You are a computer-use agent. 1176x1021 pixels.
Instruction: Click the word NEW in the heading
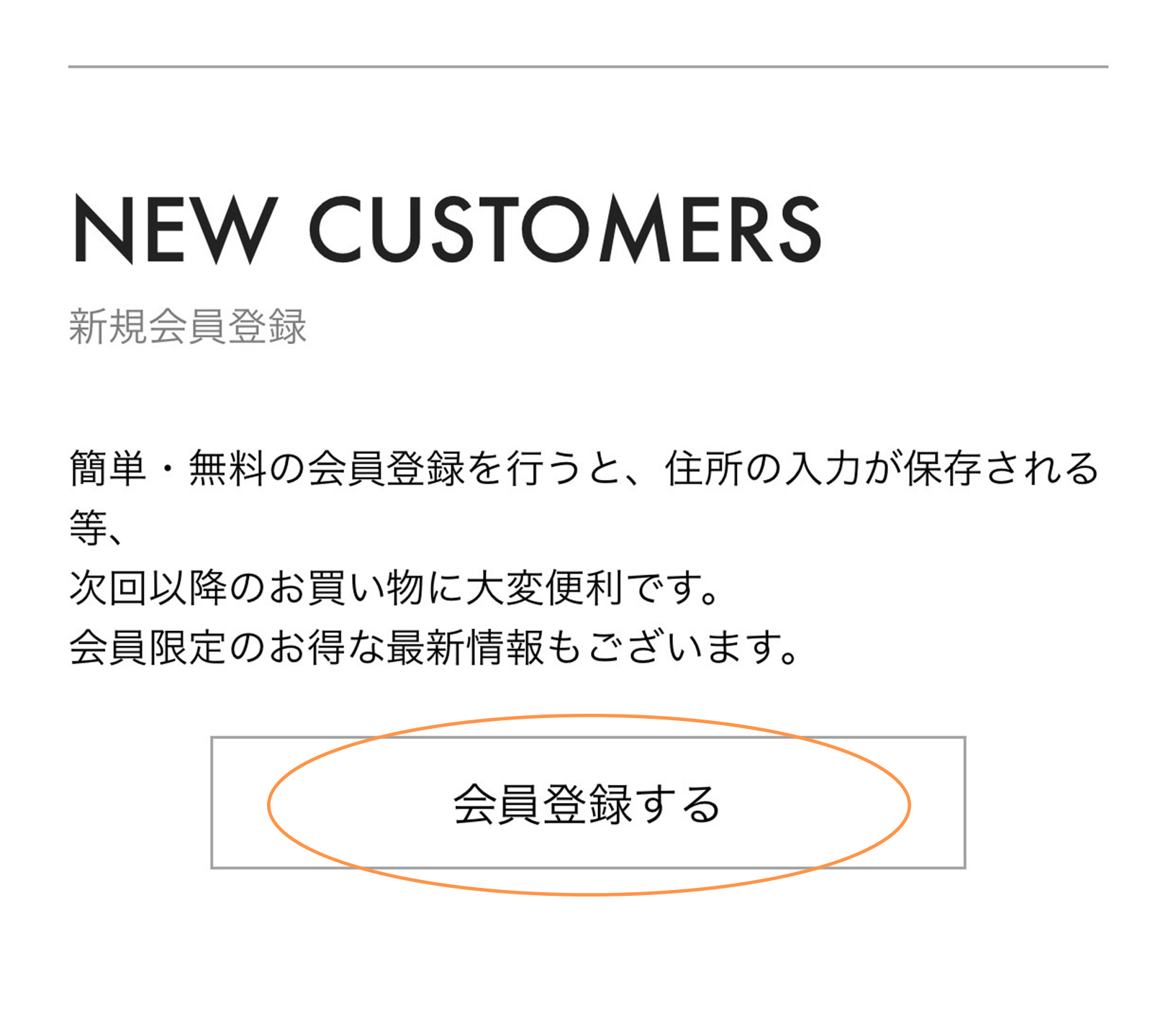[175, 230]
